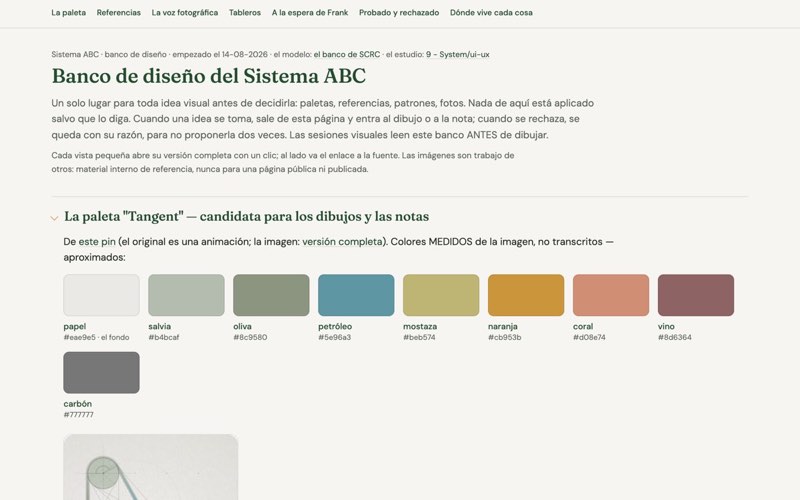This screenshot has height=500, width=800.
Task: Select the carbón gray swatch
Action: (102, 372)
